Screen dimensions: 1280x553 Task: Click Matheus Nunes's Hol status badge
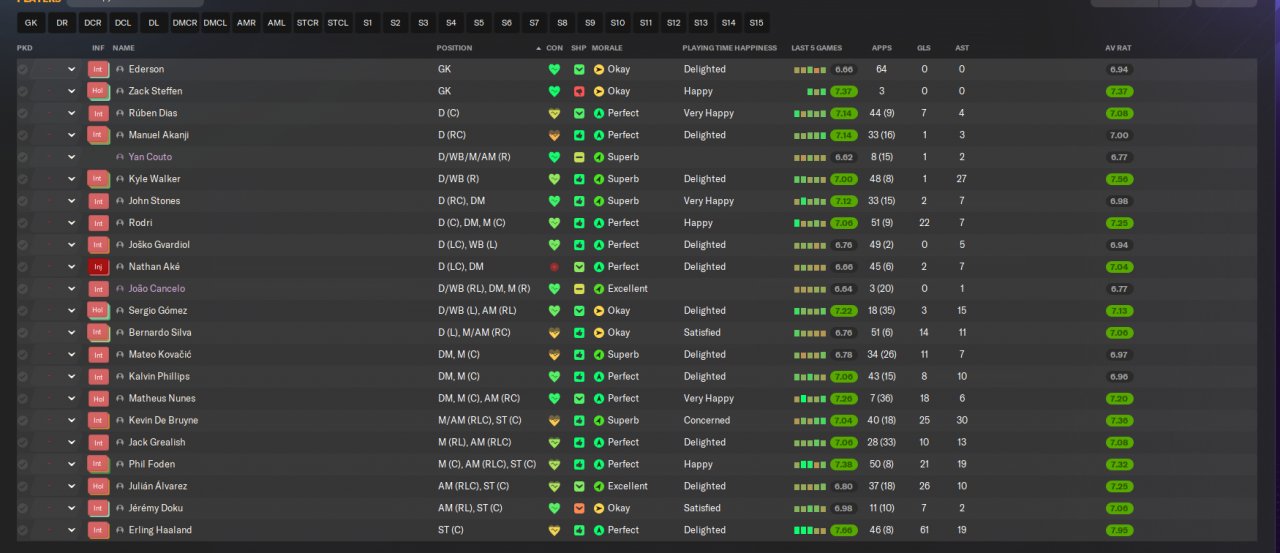click(x=98, y=398)
